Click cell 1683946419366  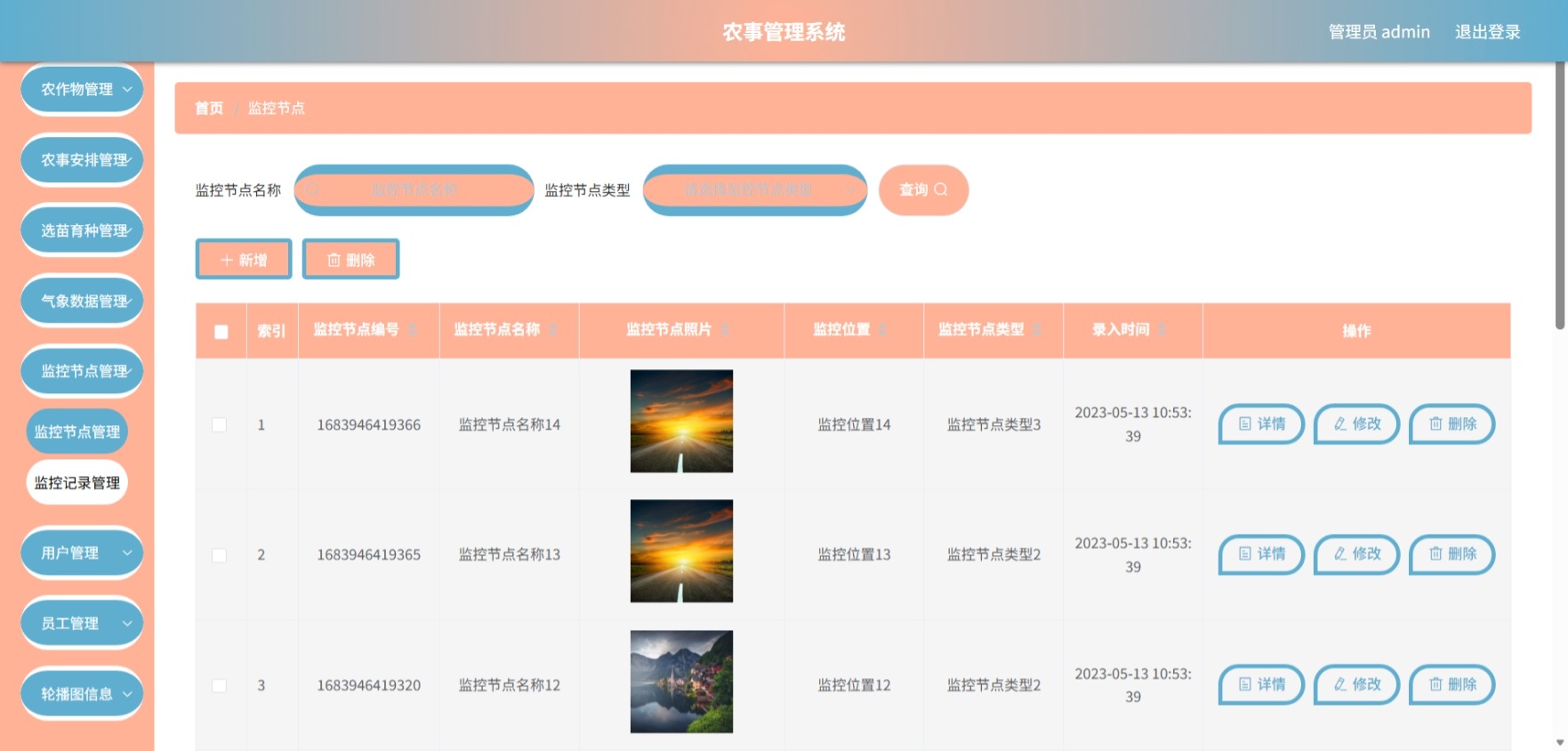(x=368, y=424)
